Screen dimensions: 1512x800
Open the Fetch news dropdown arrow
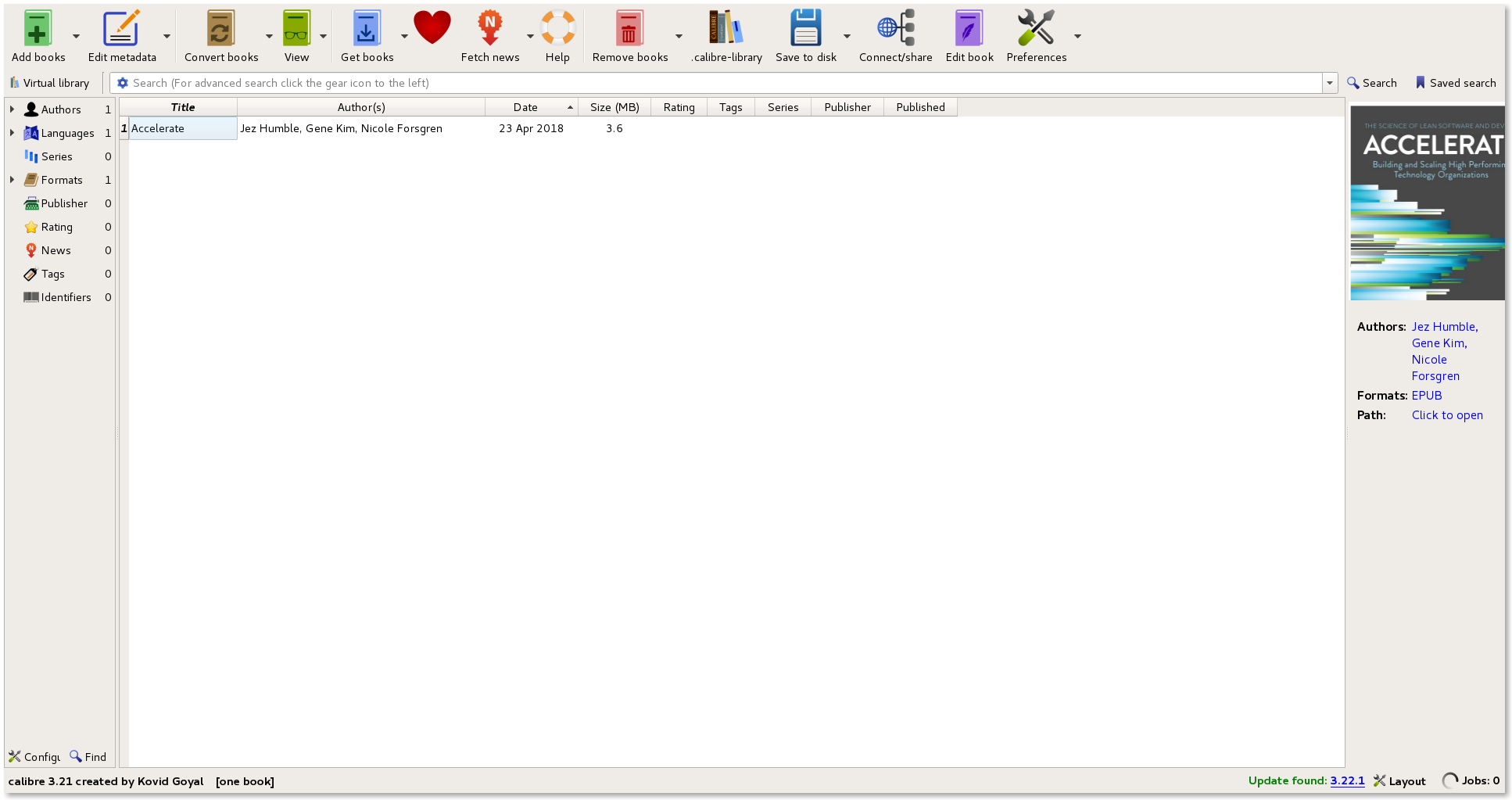click(530, 36)
